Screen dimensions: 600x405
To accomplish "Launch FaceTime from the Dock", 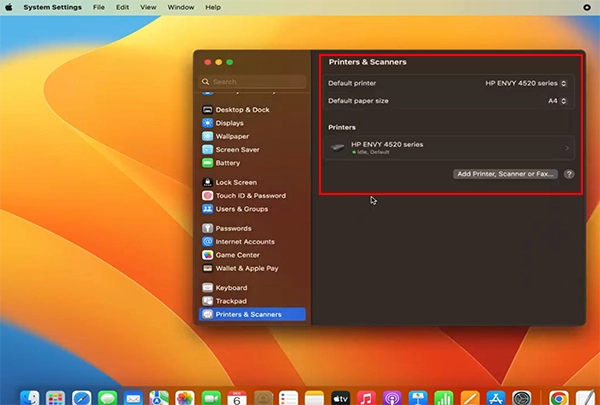I will pyautogui.click(x=211, y=398).
